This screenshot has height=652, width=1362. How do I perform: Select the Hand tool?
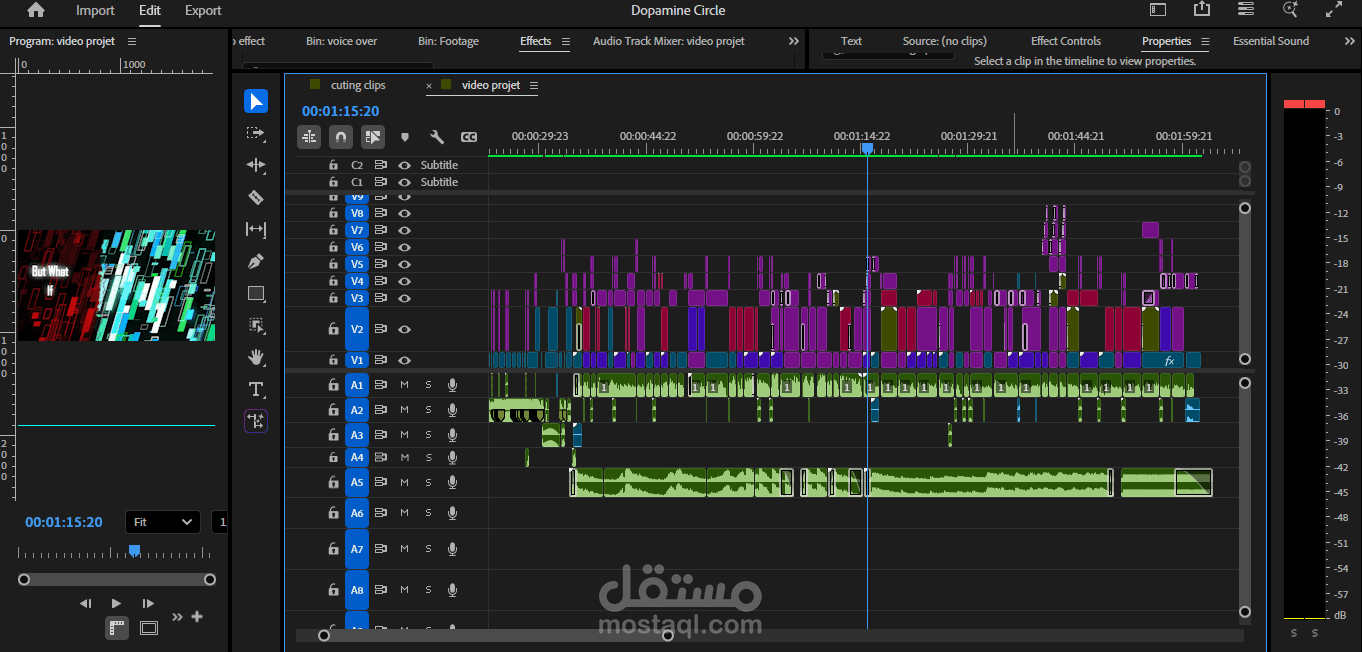(x=256, y=357)
